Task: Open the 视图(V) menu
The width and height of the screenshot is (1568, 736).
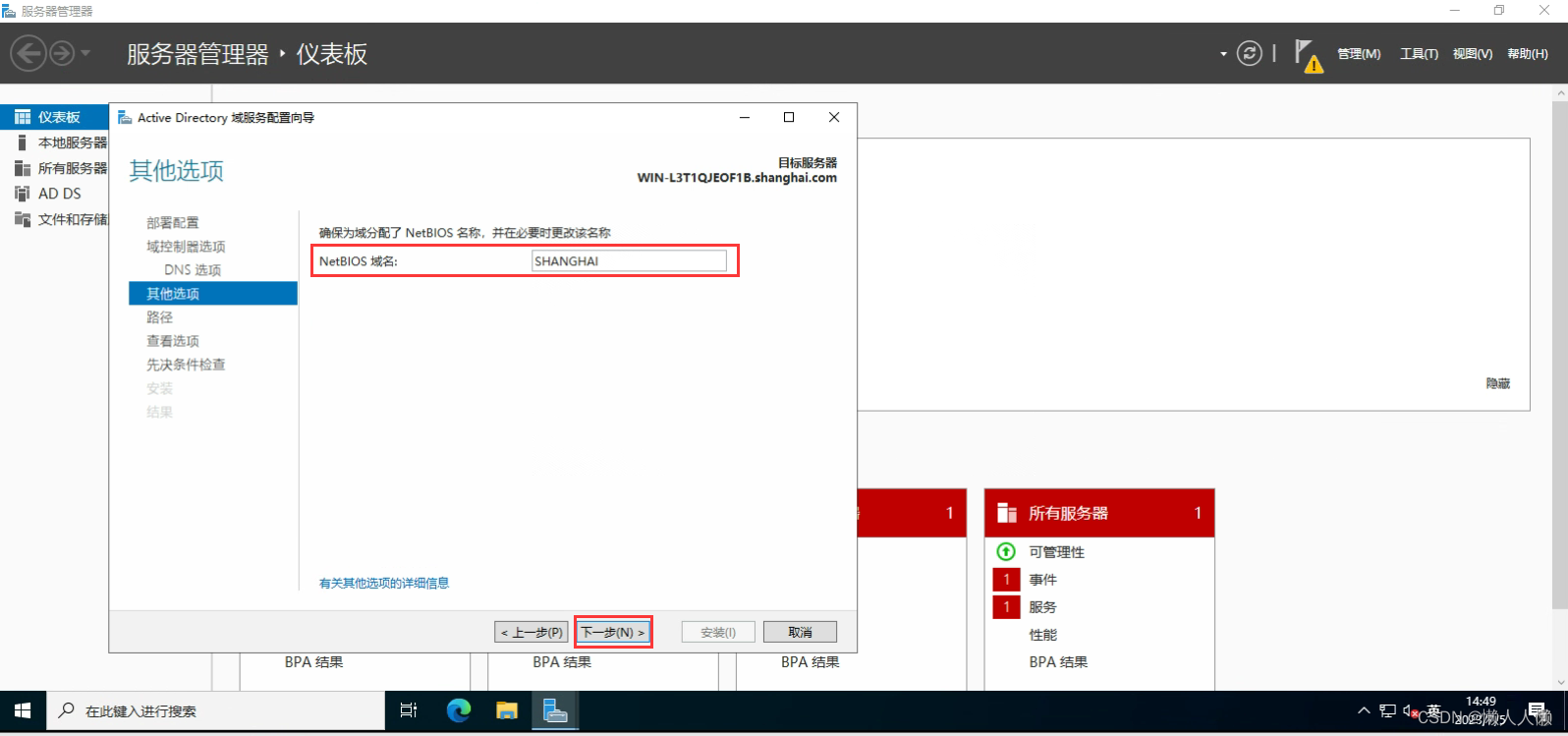Action: click(1472, 54)
